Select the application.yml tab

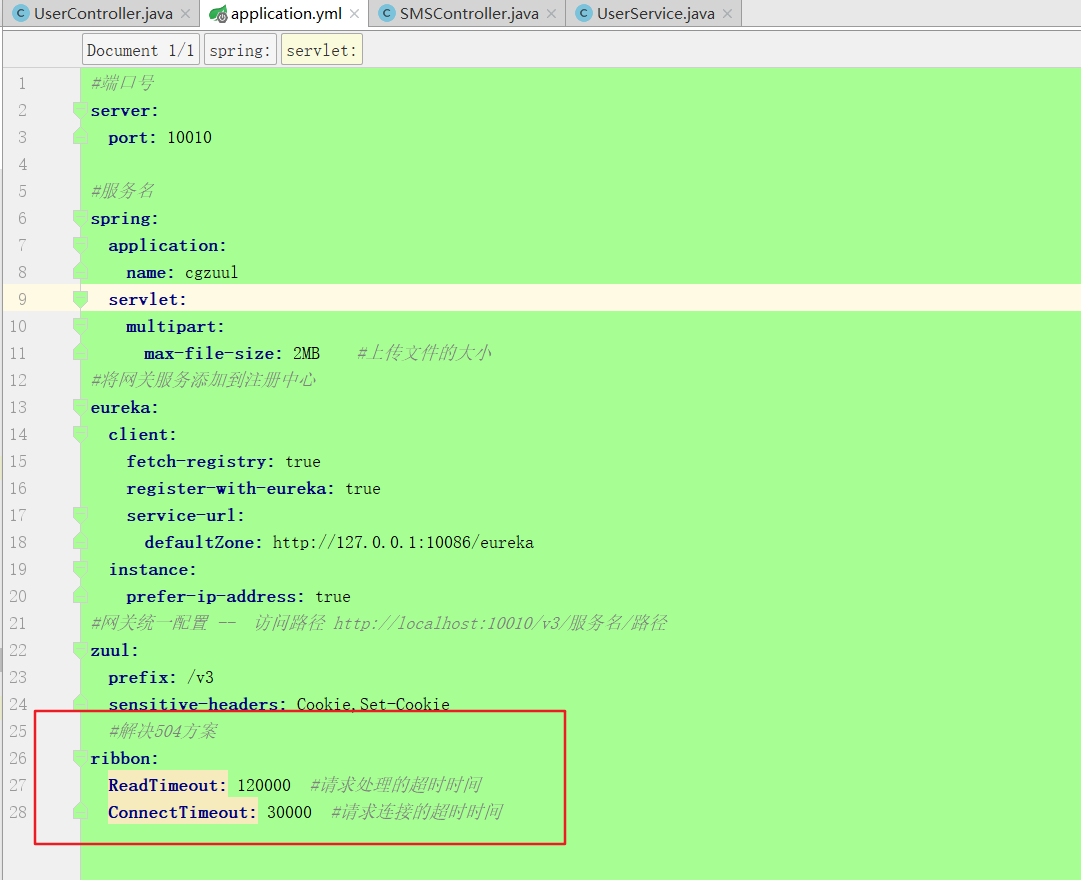286,13
